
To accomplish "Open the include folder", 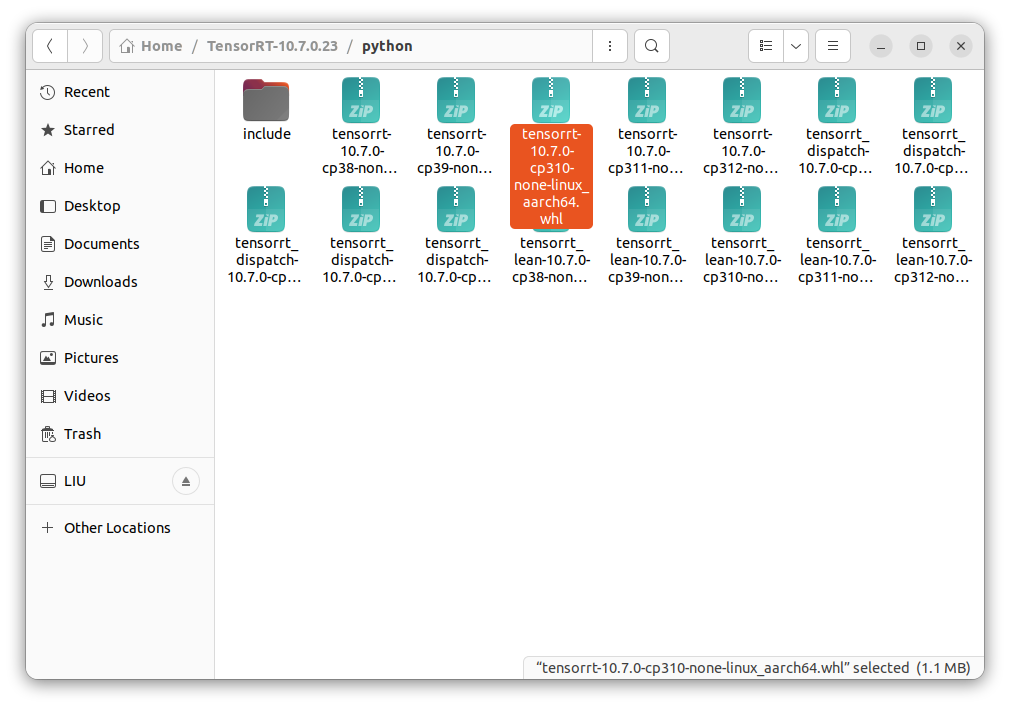I will 266,100.
